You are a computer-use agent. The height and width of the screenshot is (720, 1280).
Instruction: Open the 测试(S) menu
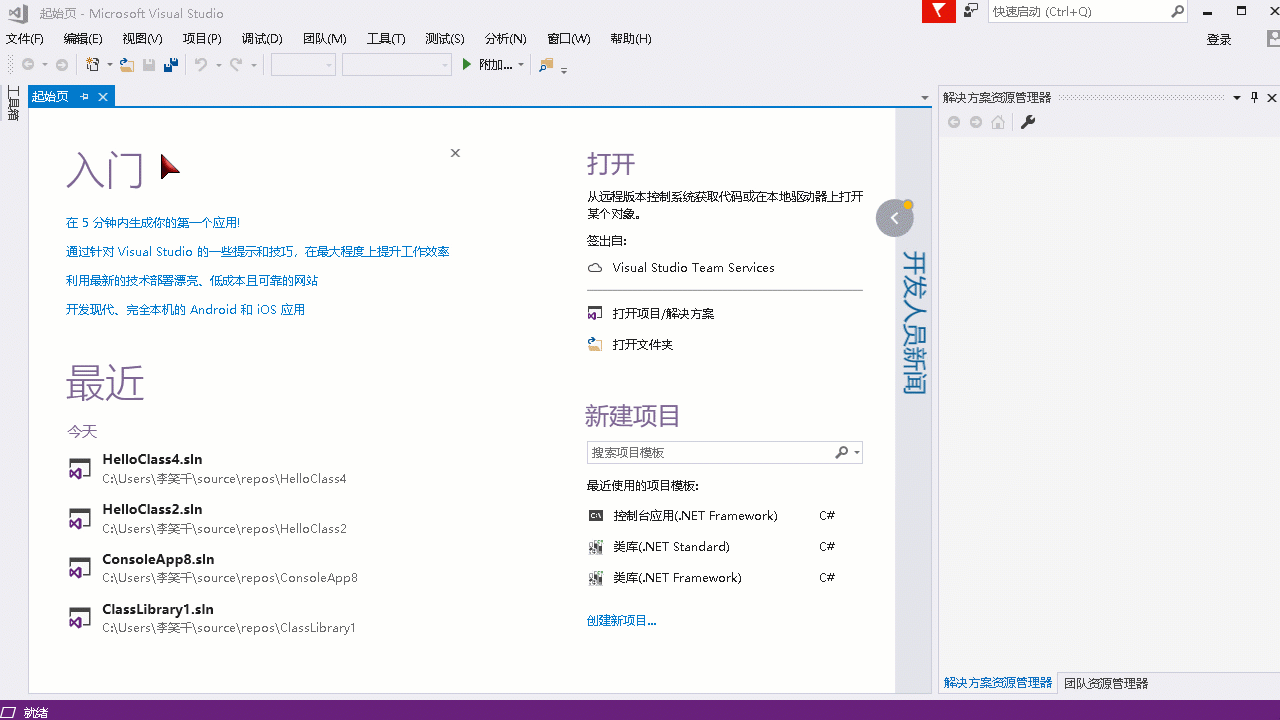tap(445, 39)
